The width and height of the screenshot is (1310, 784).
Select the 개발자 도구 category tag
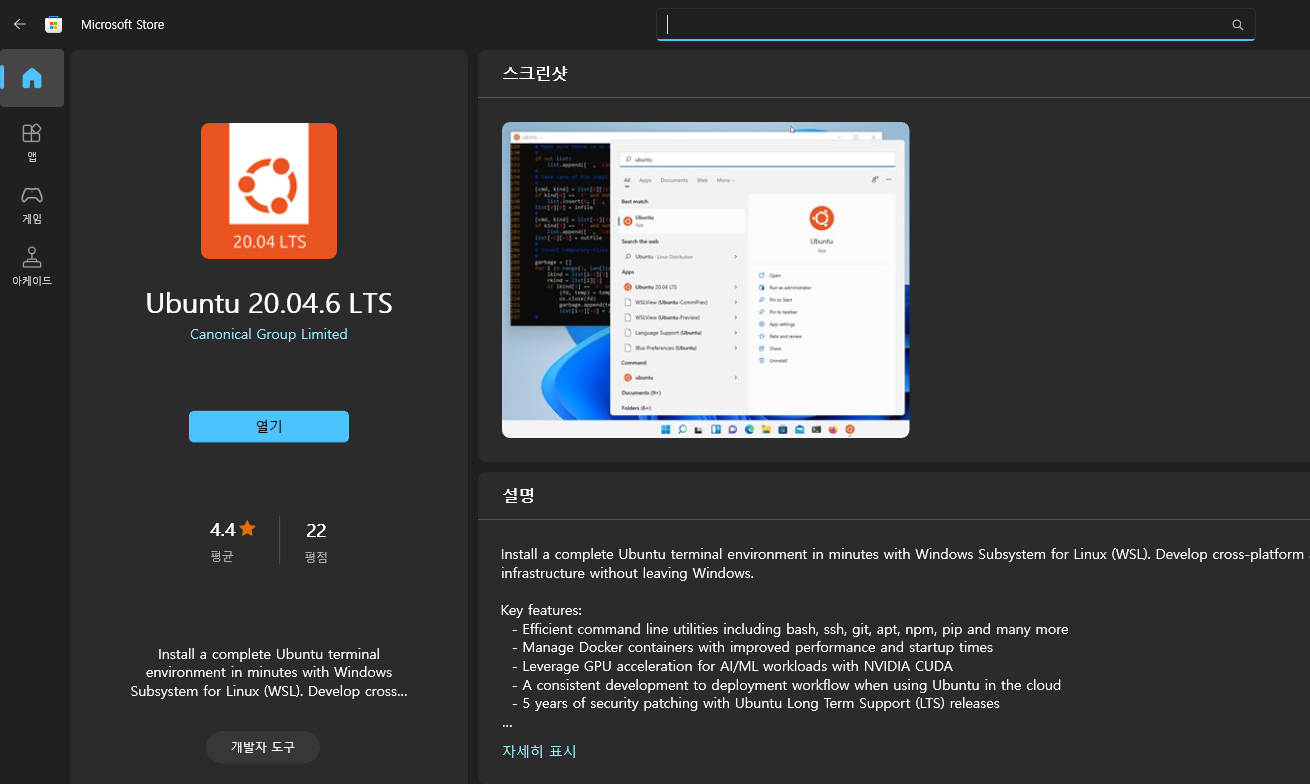click(x=262, y=746)
